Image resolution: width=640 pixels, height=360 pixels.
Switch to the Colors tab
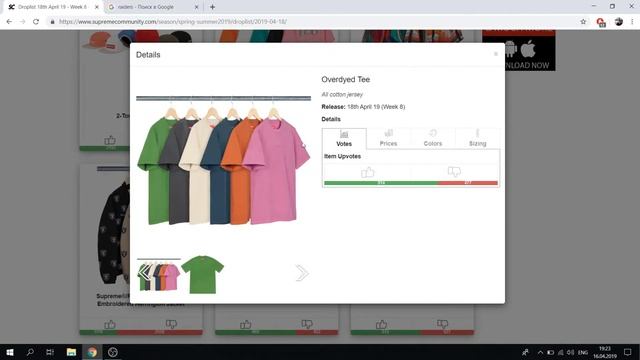(x=433, y=139)
